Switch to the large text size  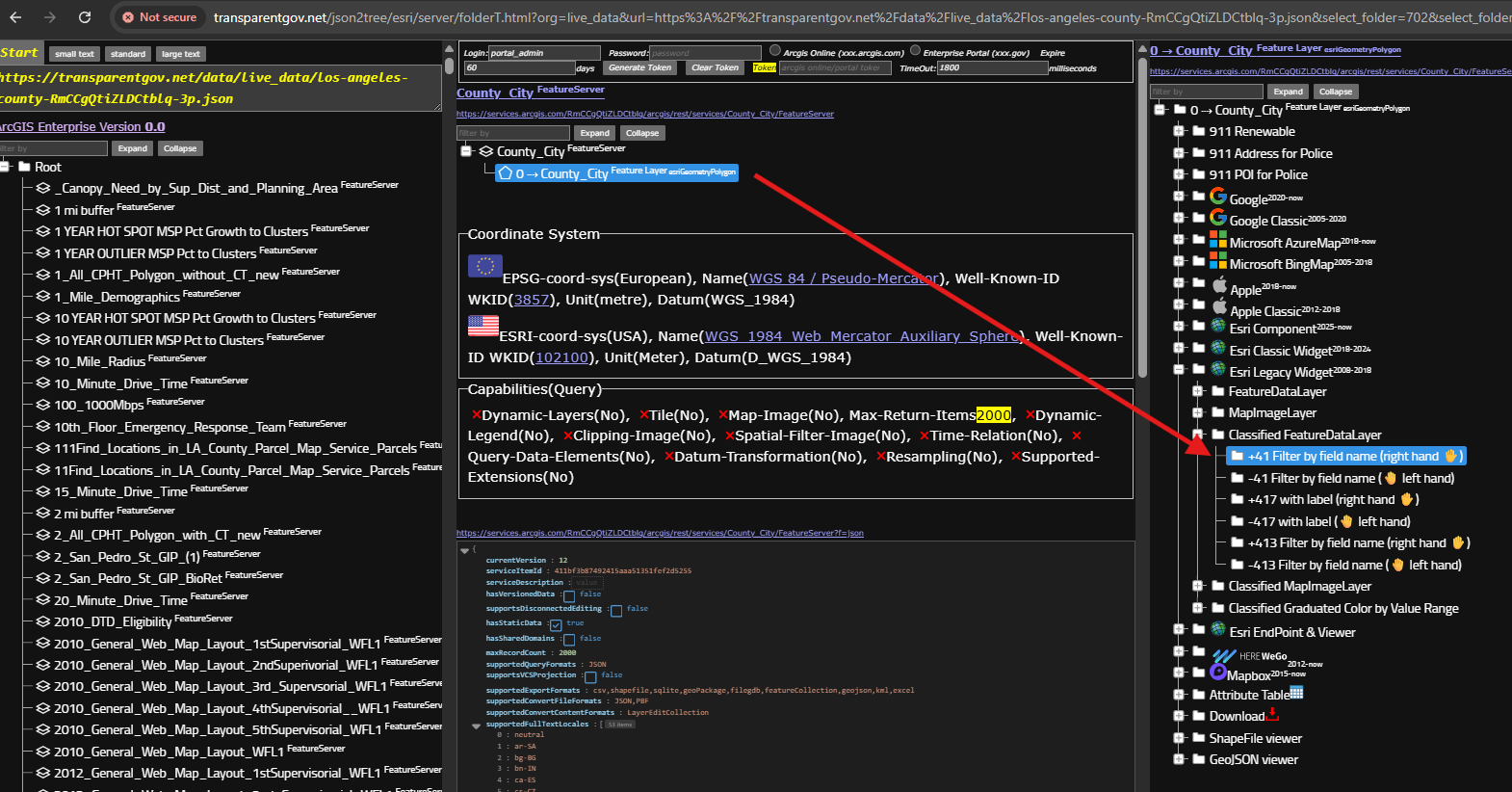click(180, 54)
